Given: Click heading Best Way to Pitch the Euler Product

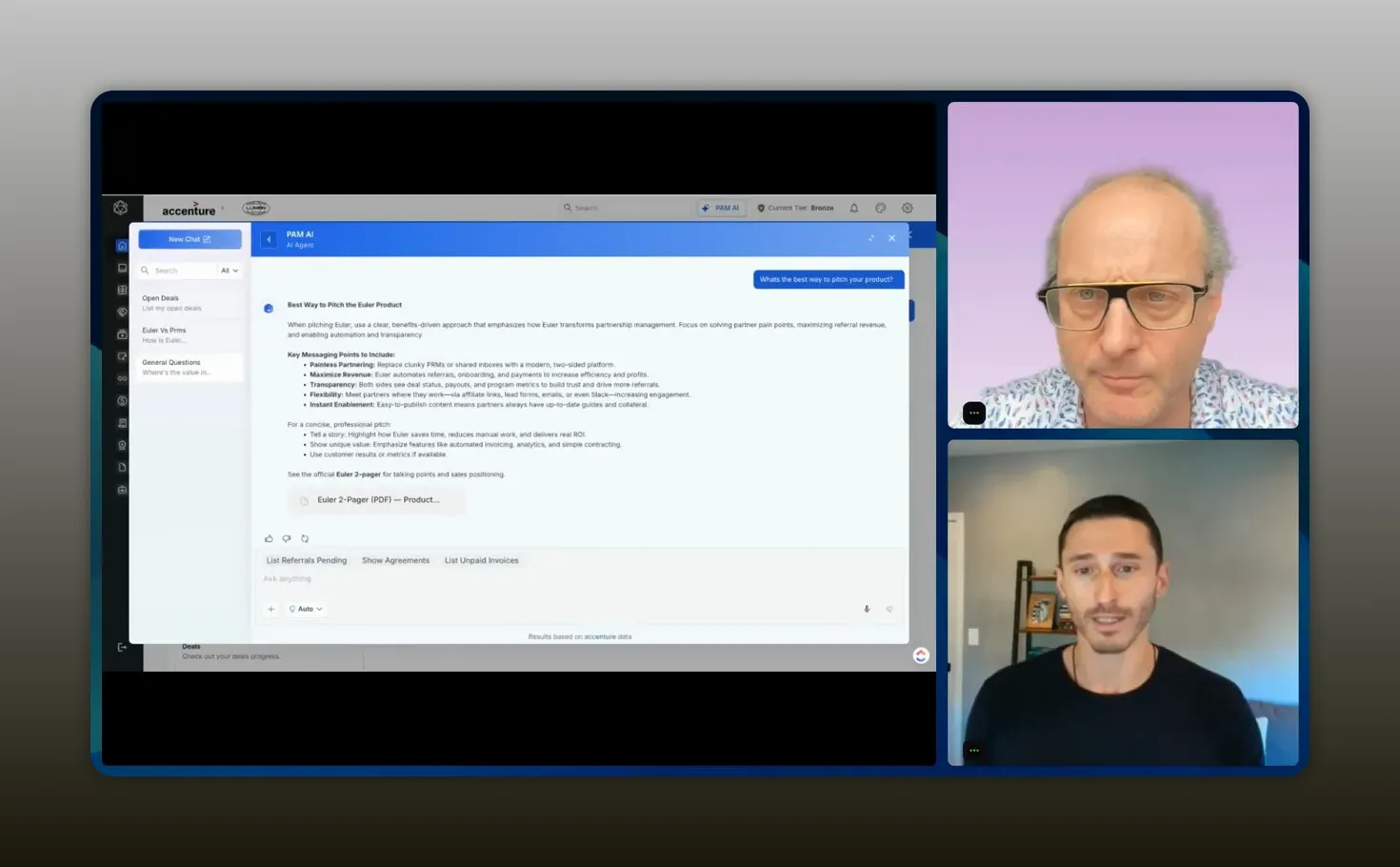Looking at the screenshot, I should tap(345, 305).
